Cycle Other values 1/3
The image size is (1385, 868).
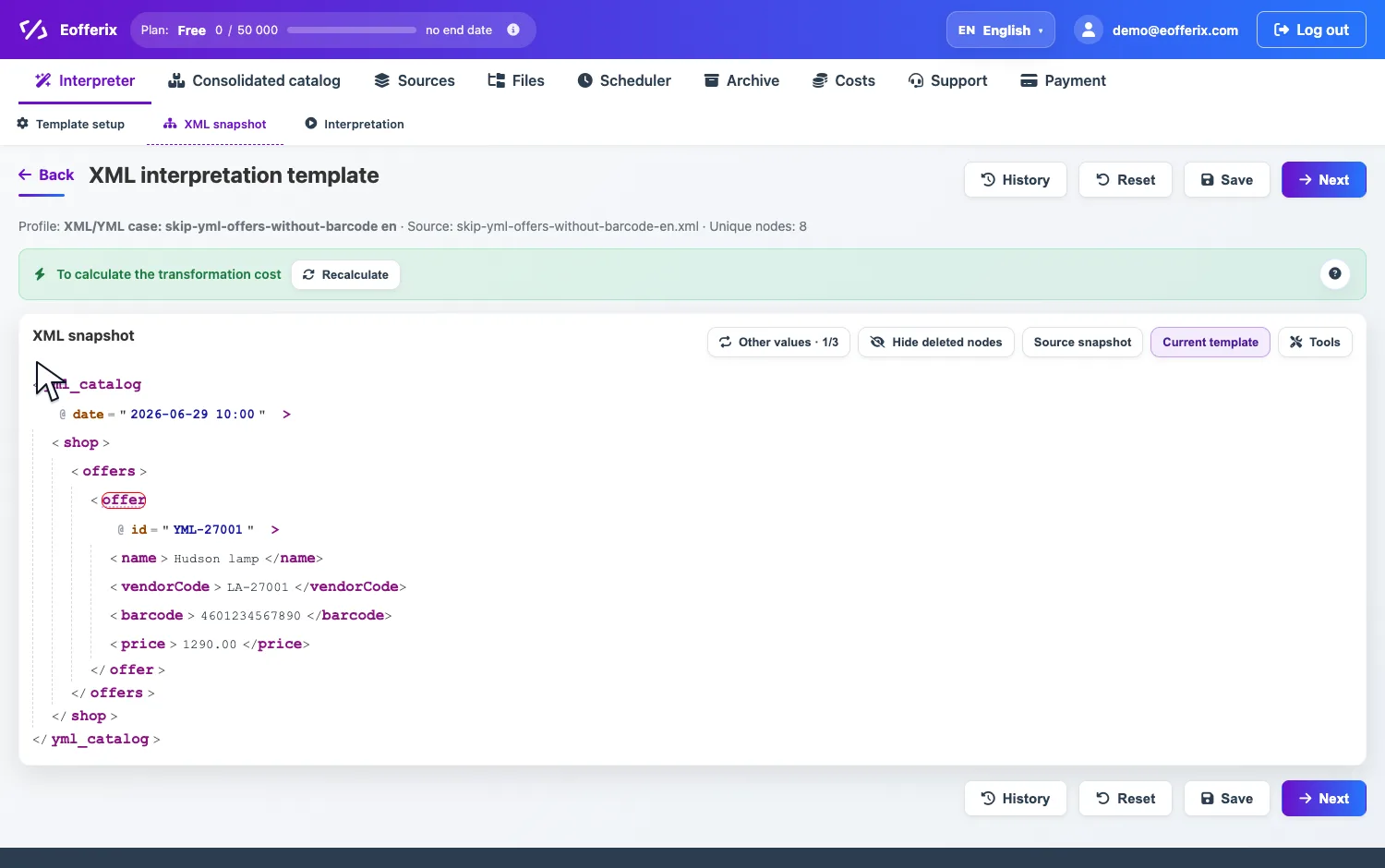[x=778, y=342]
